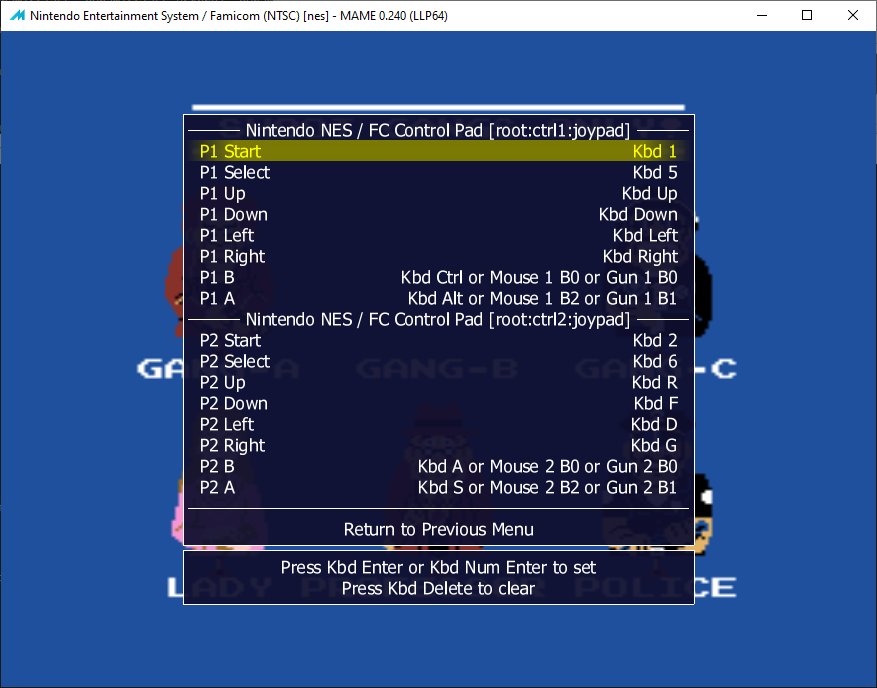
Task: Click the Kbd Right binding text
Action: (x=640, y=256)
